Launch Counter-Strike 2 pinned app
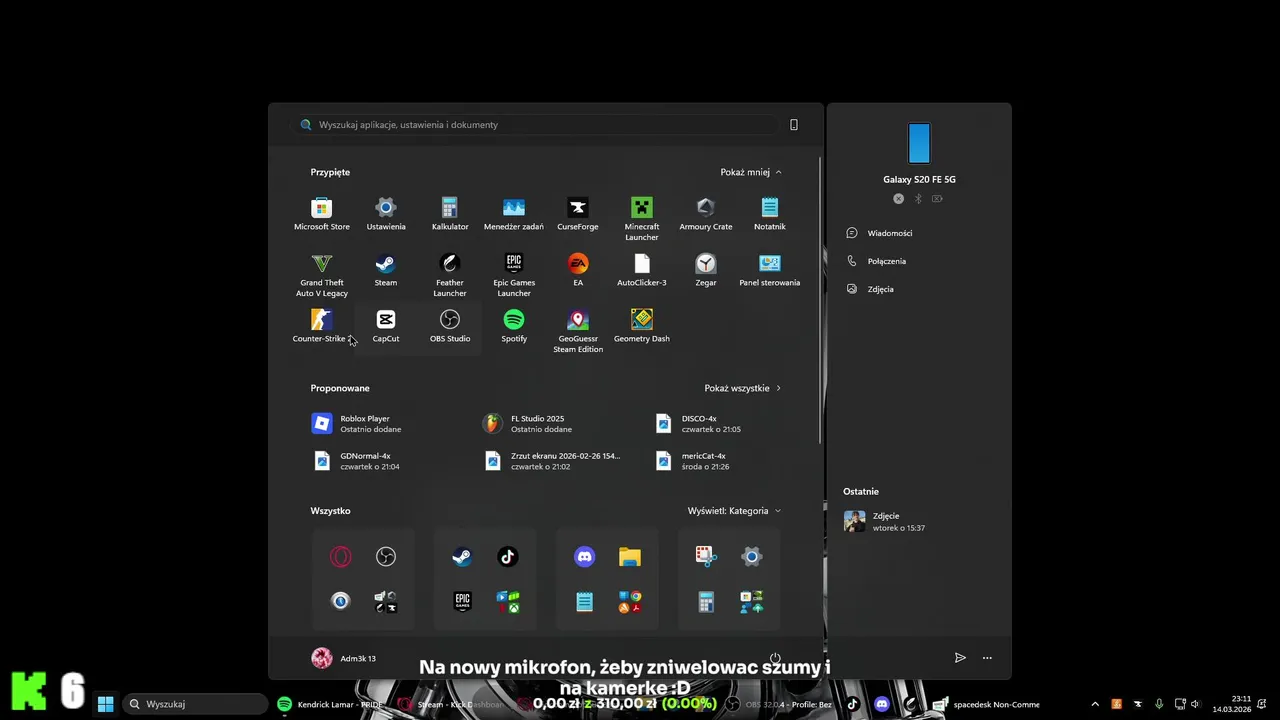The image size is (1280, 720). tap(322, 326)
